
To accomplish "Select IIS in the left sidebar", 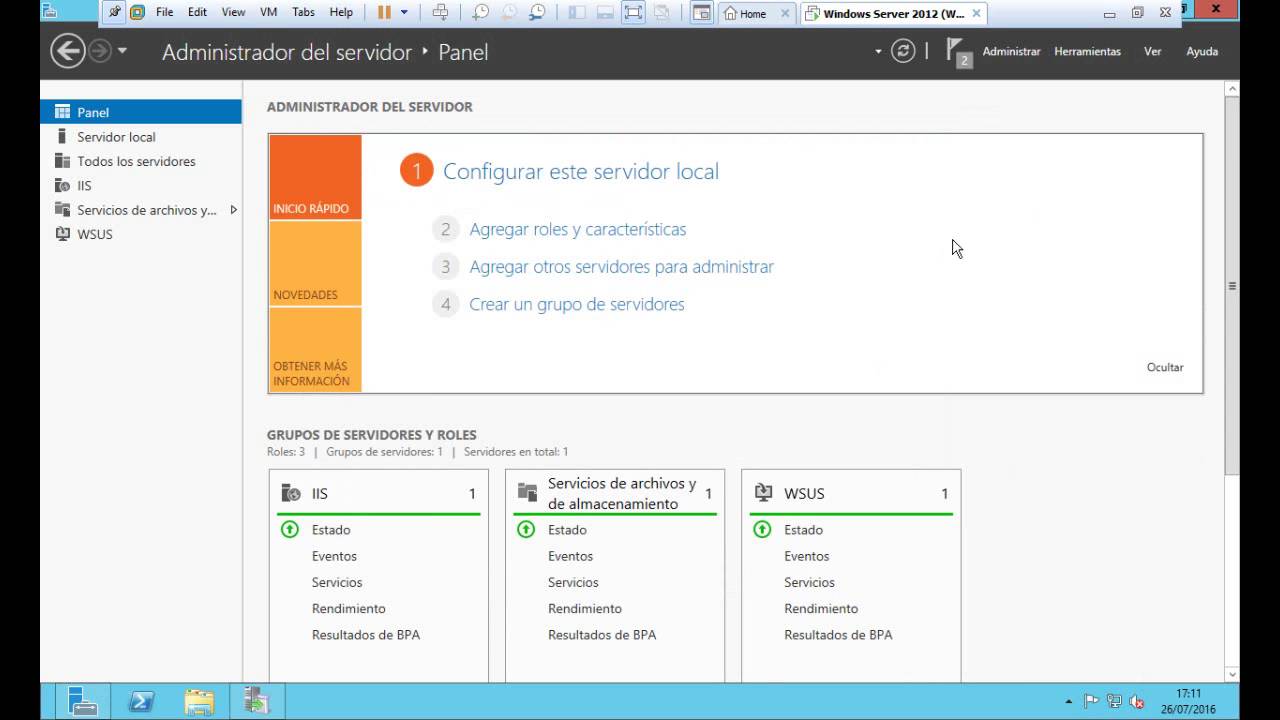I will click(141, 185).
